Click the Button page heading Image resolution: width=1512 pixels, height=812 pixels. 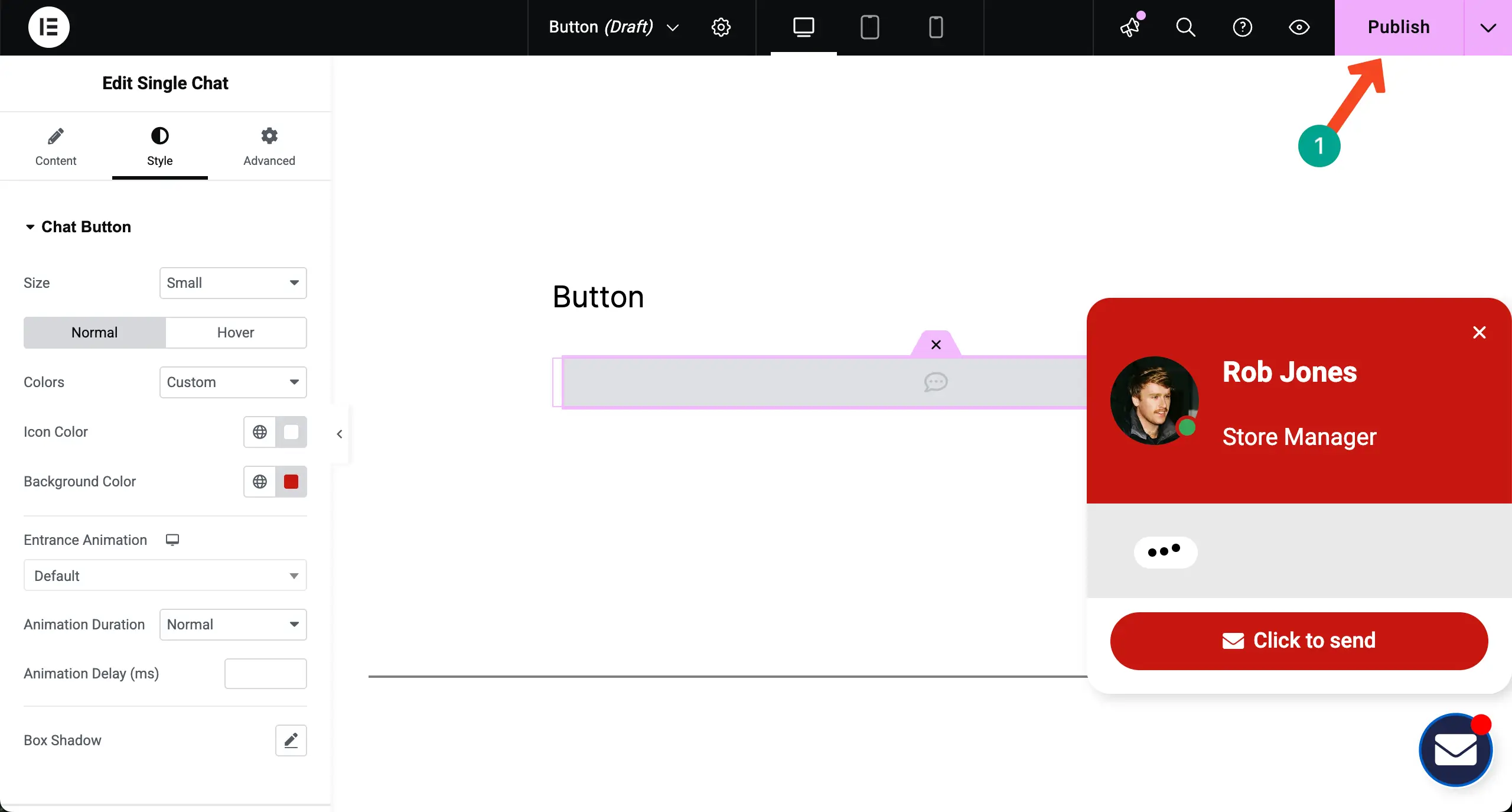(x=598, y=297)
